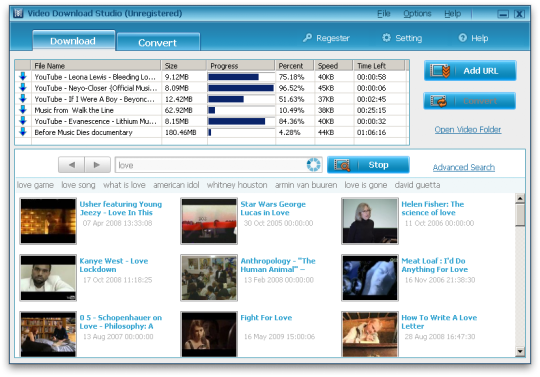Screen dimensions: 540x377
Task: Click download arrow for Before Music Dies documentary
Action: tap(23, 132)
